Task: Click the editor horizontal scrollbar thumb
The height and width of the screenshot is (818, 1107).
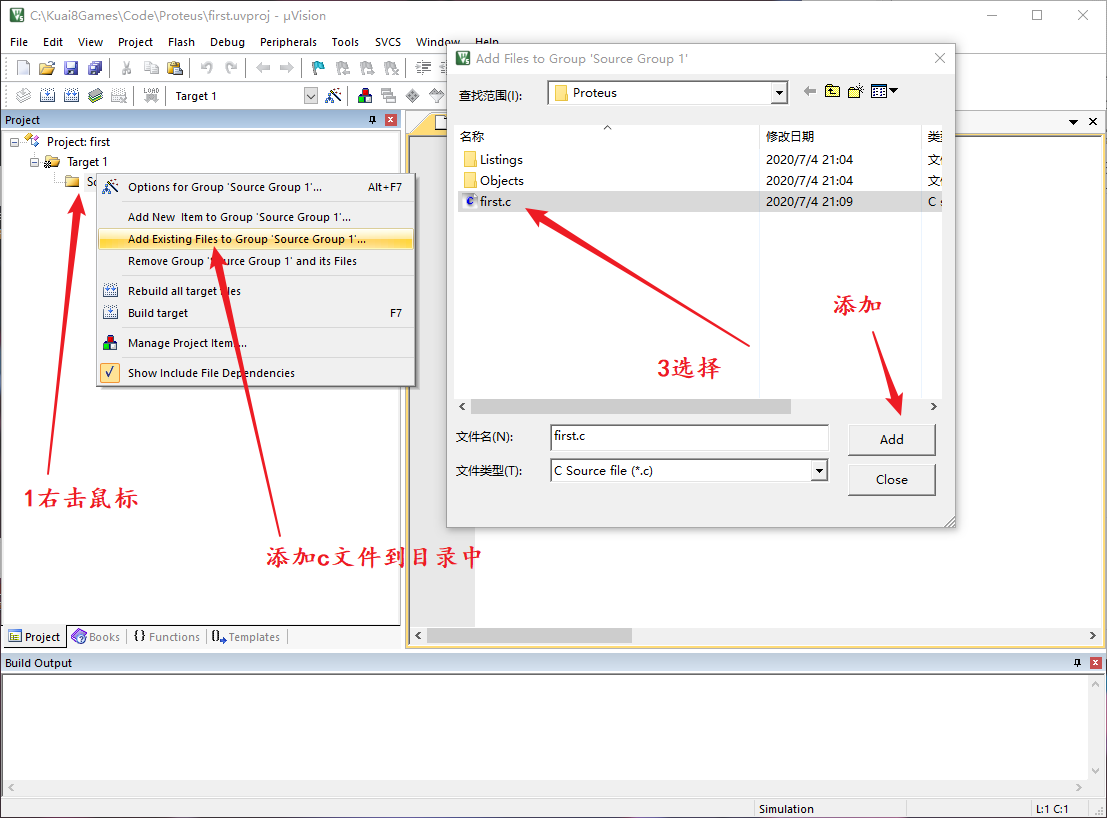Action: point(529,636)
